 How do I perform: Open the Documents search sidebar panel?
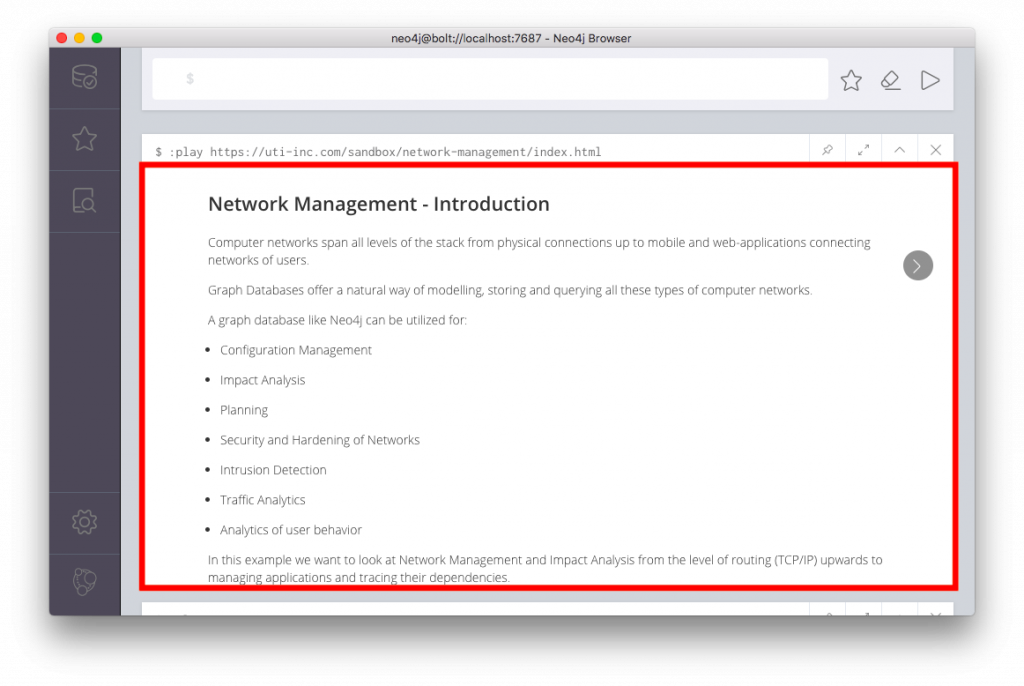pos(85,201)
